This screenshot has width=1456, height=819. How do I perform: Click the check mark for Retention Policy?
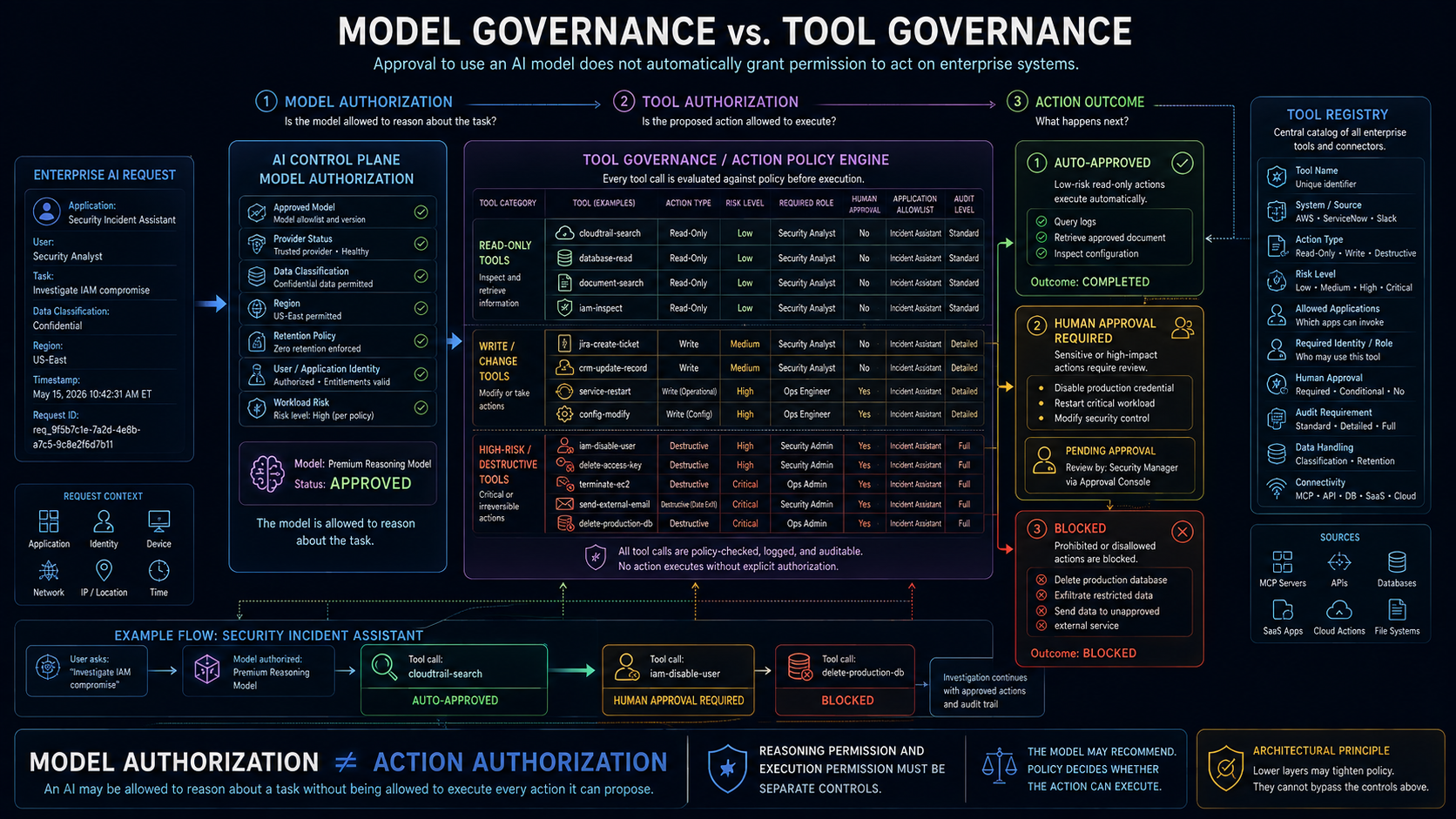tap(421, 341)
